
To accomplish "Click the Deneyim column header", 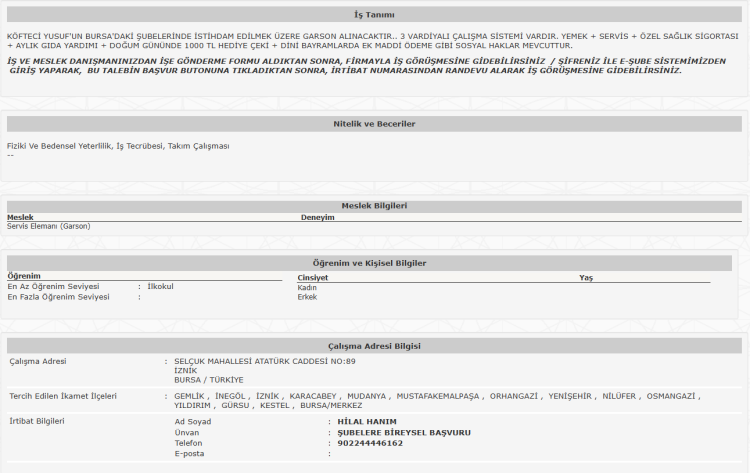I will tap(318, 216).
